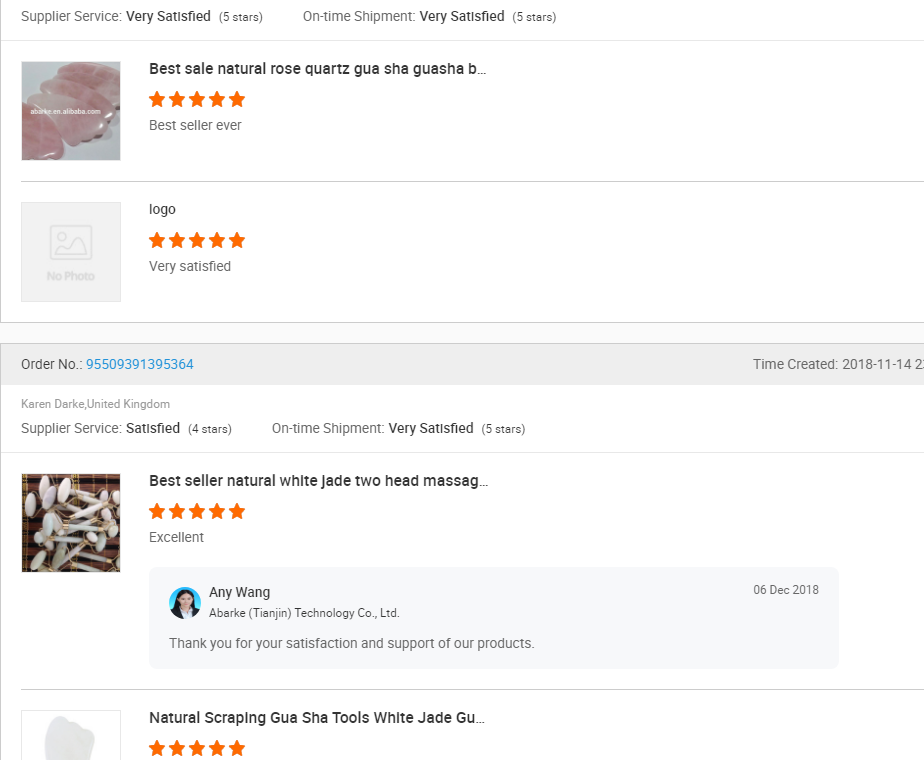Viewport: 924px width, 760px height.
Task: Open Best sale natural rose quartz product title
Action: pos(318,69)
